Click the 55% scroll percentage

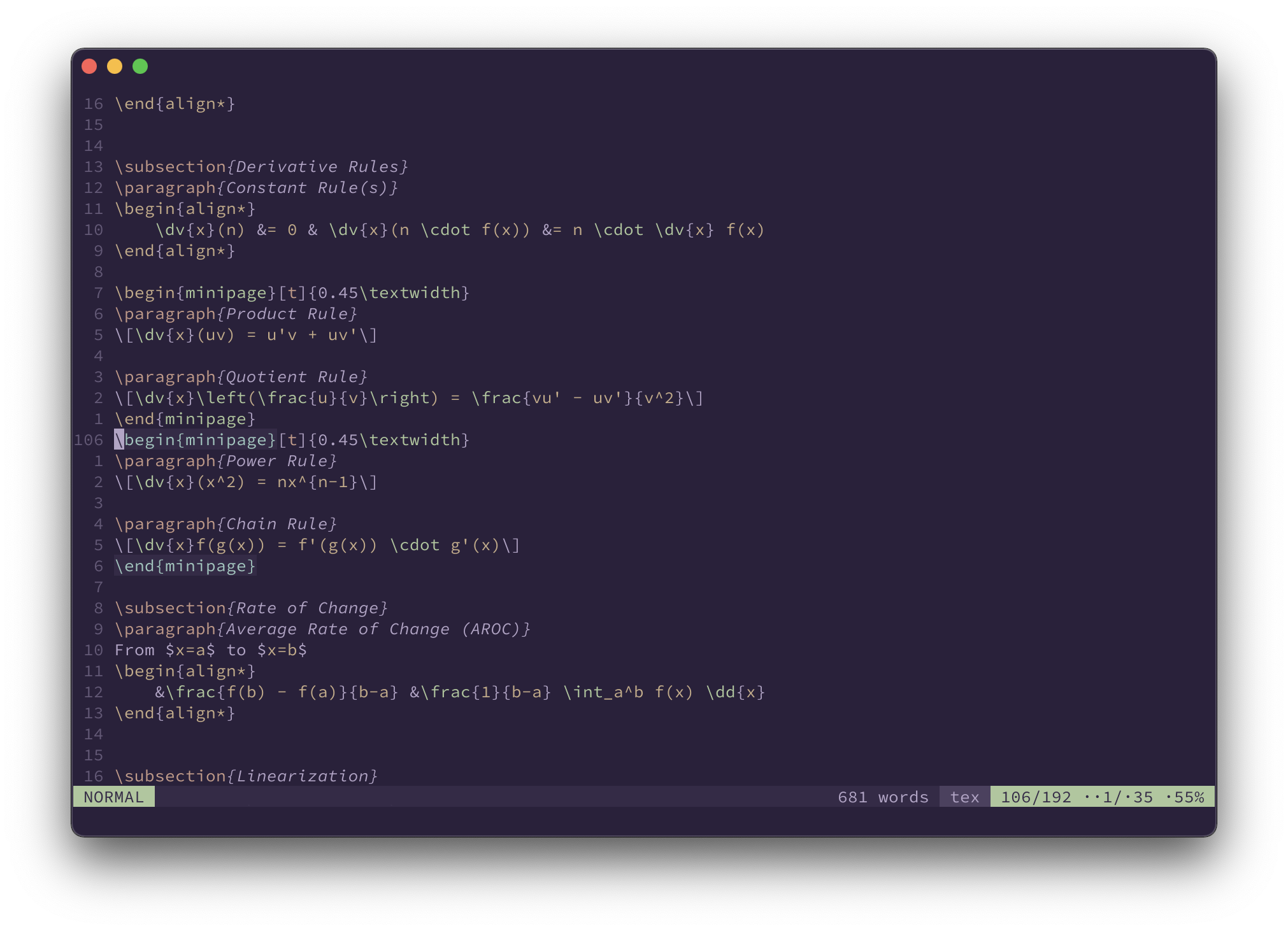(1189, 797)
